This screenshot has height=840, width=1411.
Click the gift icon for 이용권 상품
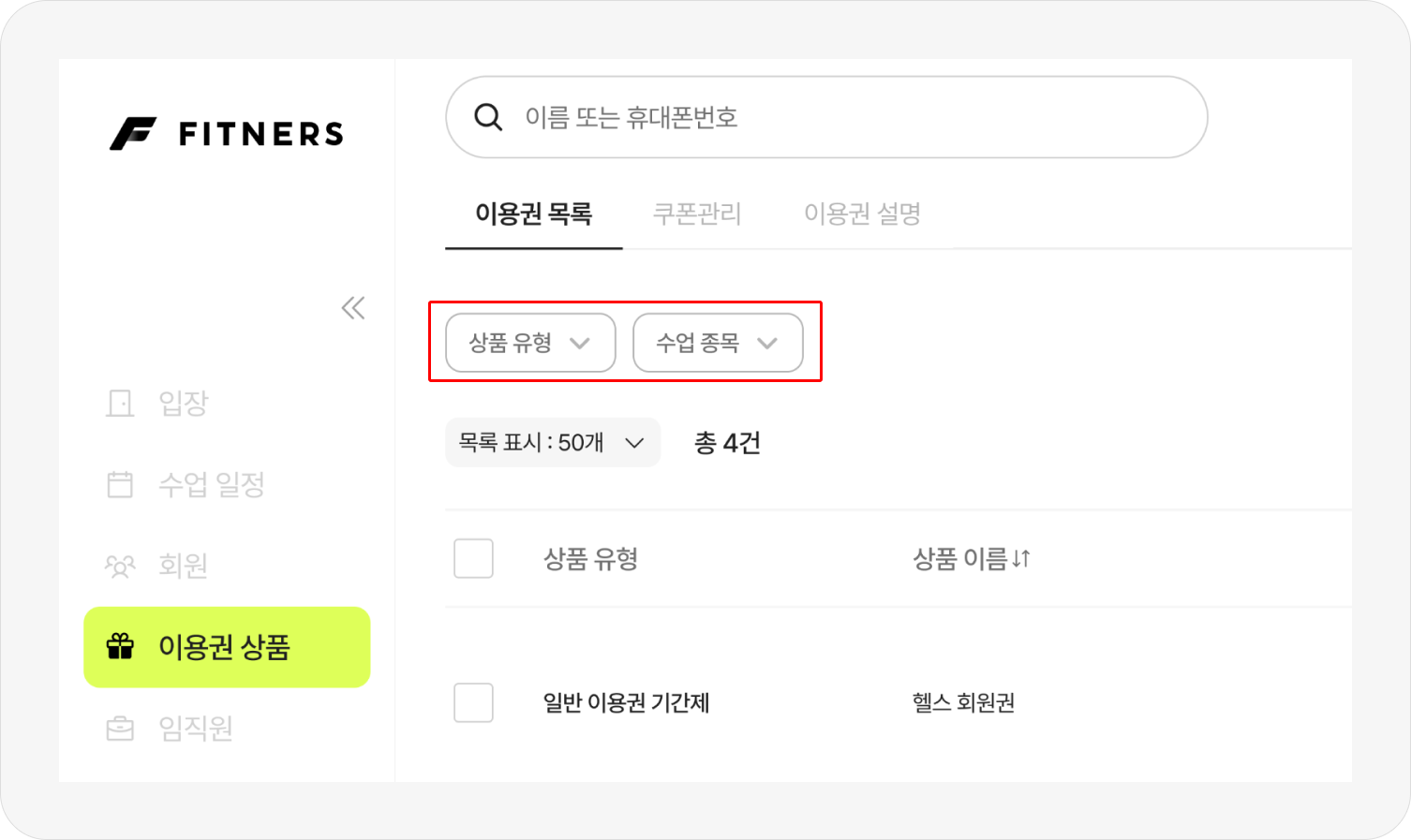click(x=120, y=646)
